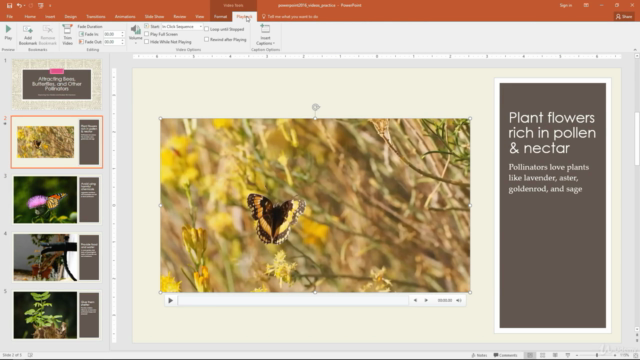Check Loop until Stopped option

[207, 29]
